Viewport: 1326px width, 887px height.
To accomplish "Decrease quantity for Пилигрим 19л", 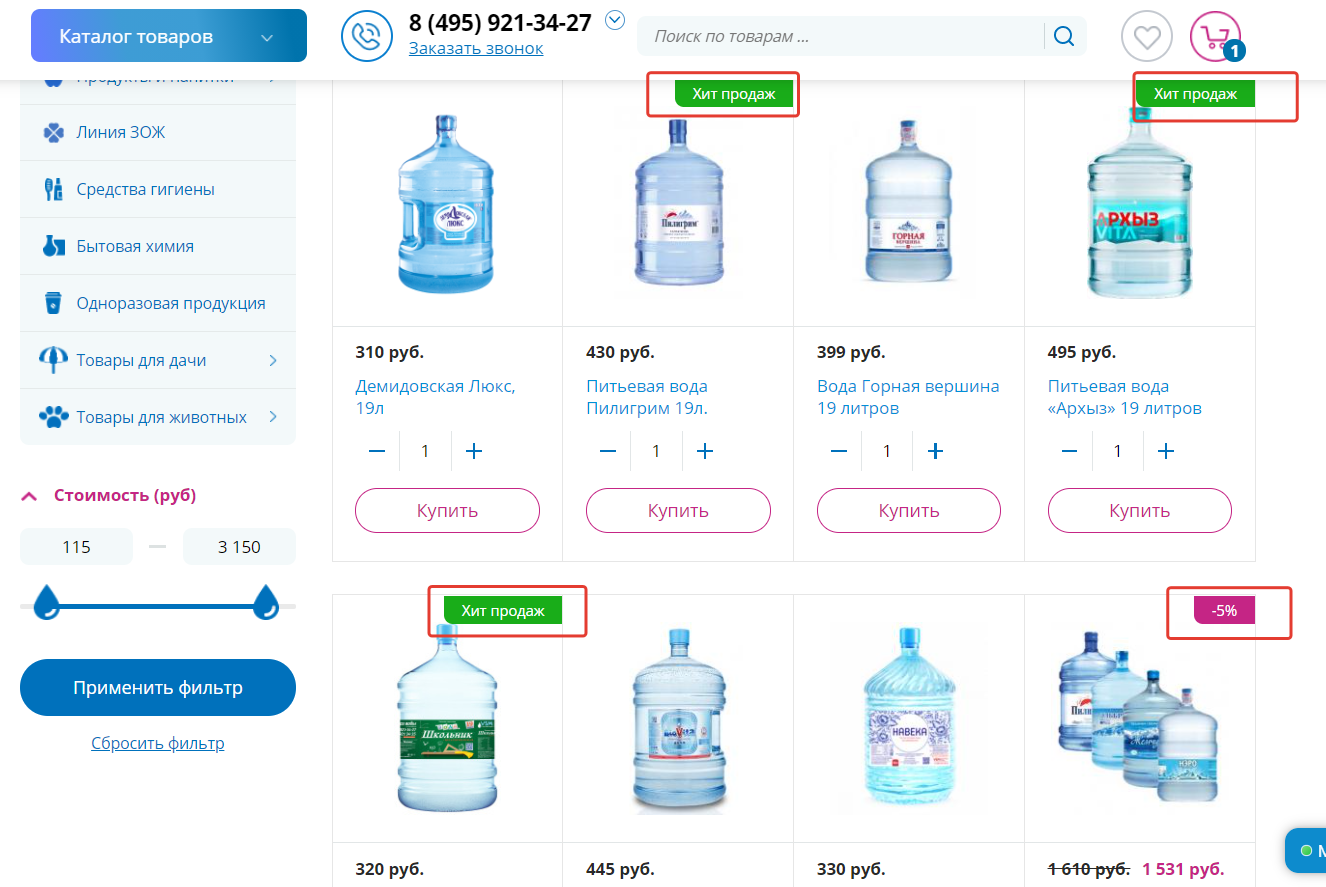I will [608, 451].
